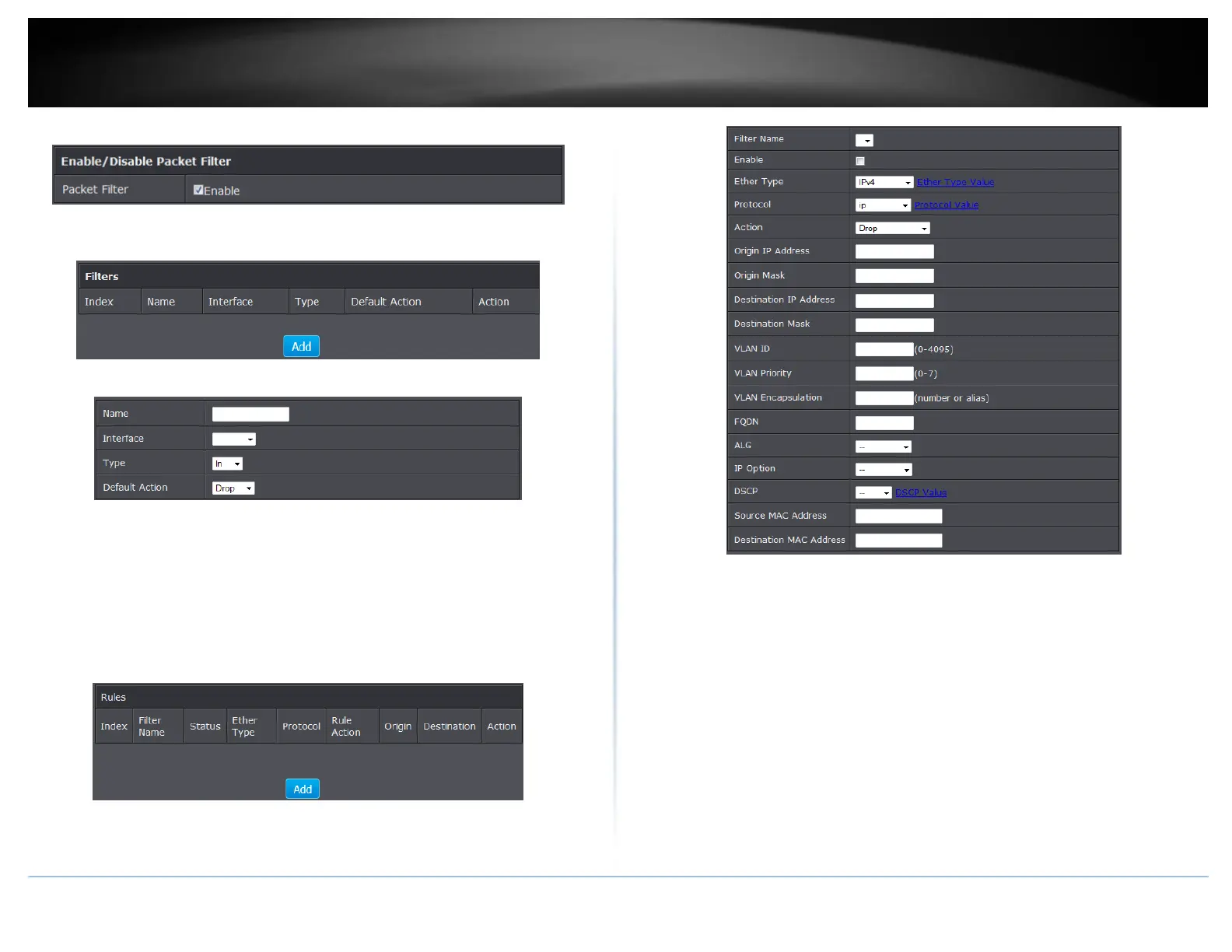Focus the Source MAC Address field
The width and height of the screenshot is (1232, 952).
(x=898, y=516)
